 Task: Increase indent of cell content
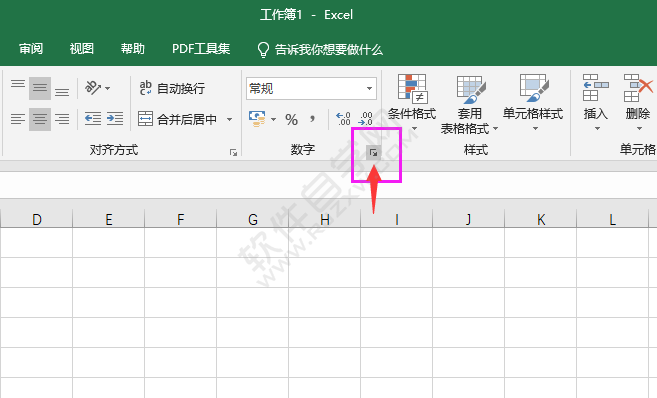coord(115,119)
